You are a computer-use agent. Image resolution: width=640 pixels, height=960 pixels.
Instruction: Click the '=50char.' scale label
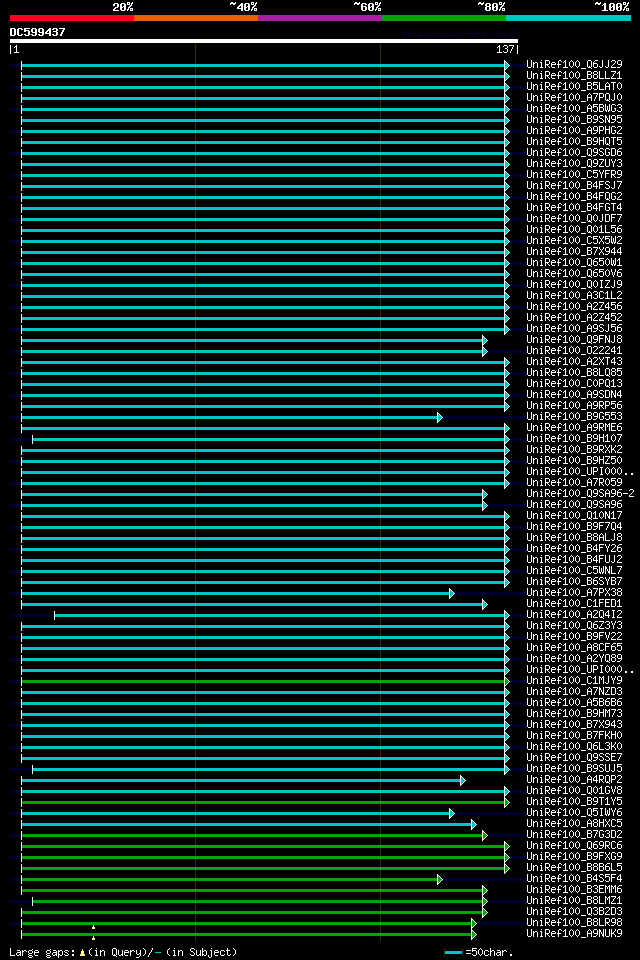[489, 953]
